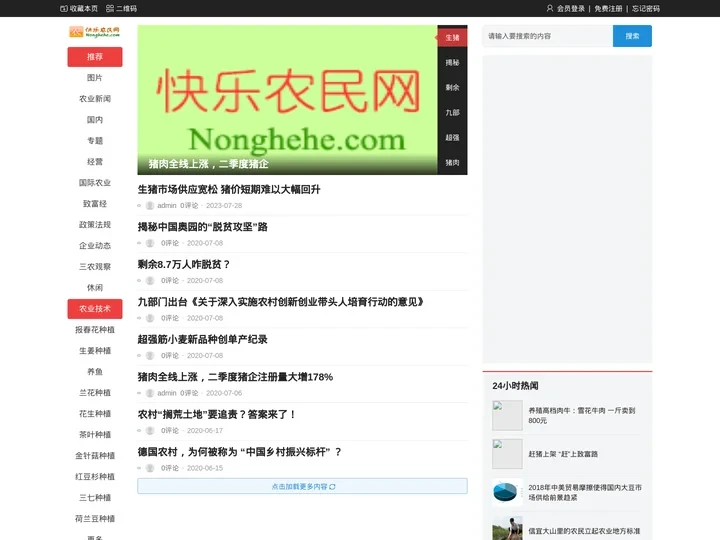Open the 推荐 sidebar category
This screenshot has width=720, height=540.
(95, 57)
